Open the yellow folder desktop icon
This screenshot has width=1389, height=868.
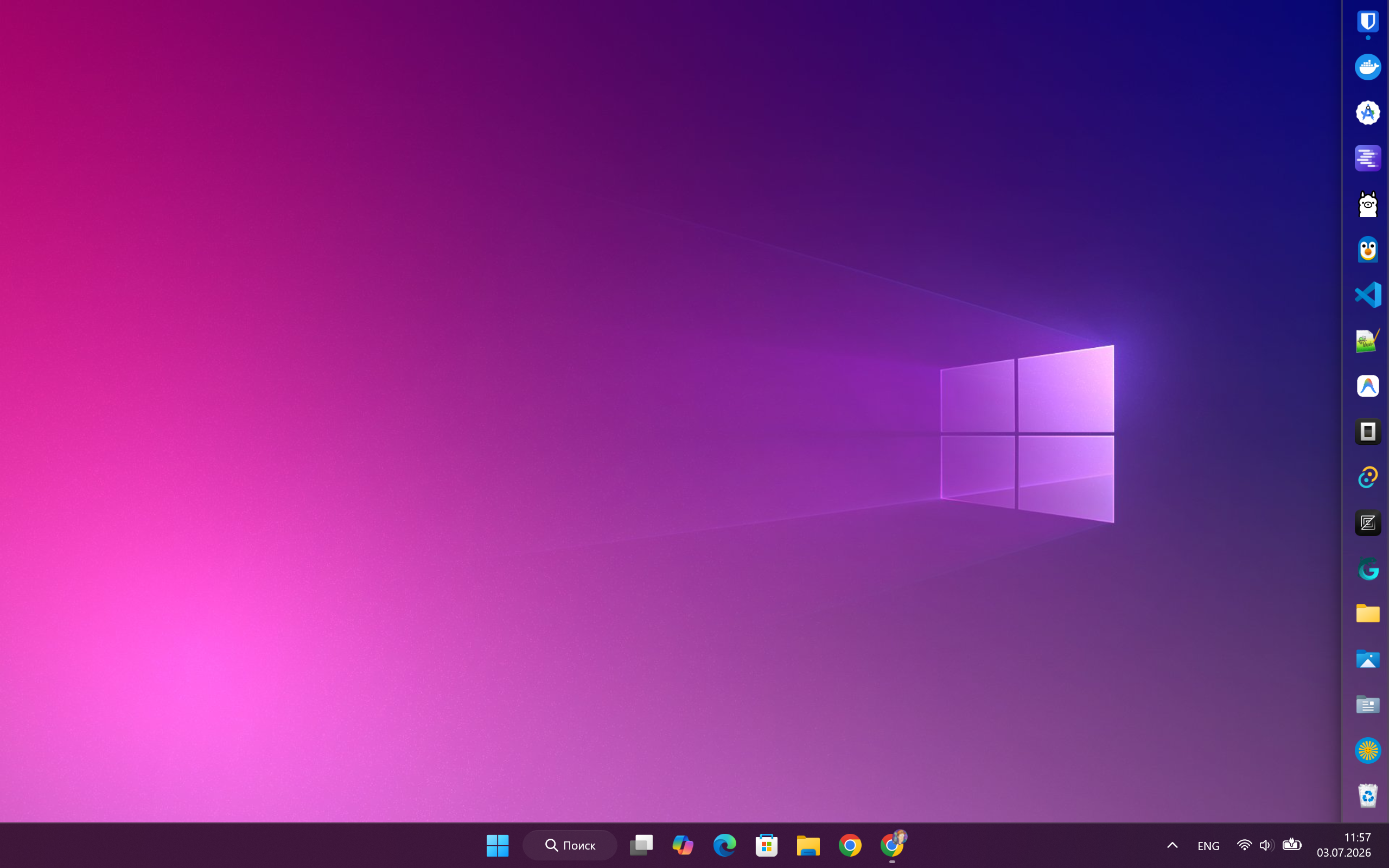pyautogui.click(x=1368, y=614)
